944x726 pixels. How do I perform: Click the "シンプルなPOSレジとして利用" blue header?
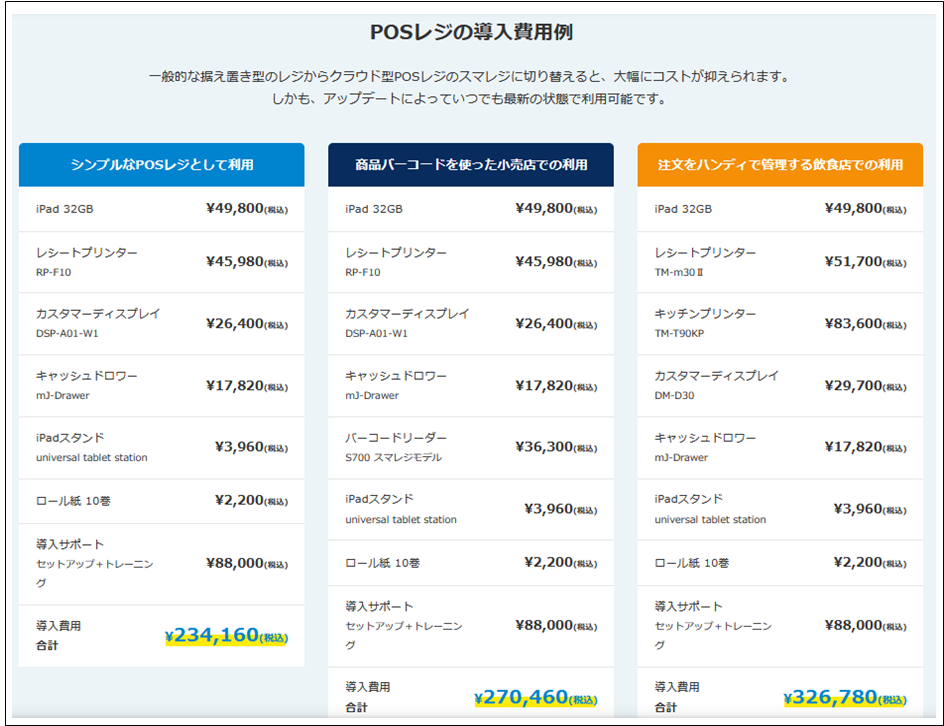pyautogui.click(x=162, y=165)
